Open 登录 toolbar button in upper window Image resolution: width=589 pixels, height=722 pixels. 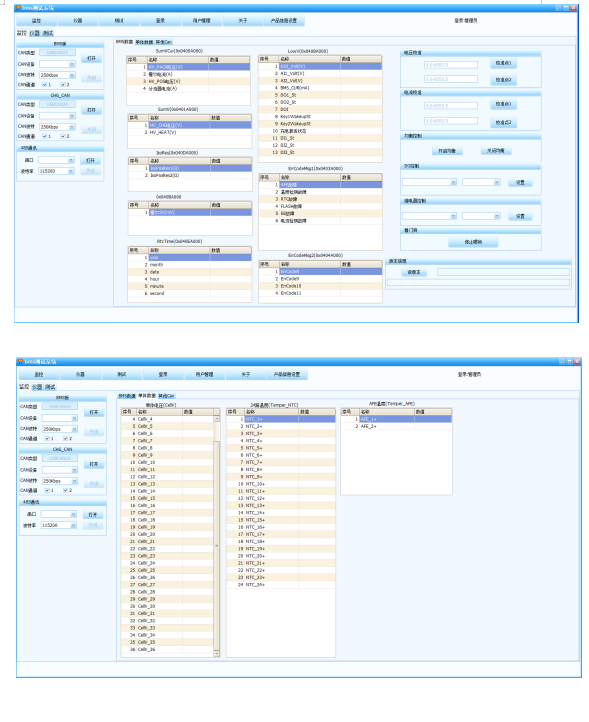[160, 21]
